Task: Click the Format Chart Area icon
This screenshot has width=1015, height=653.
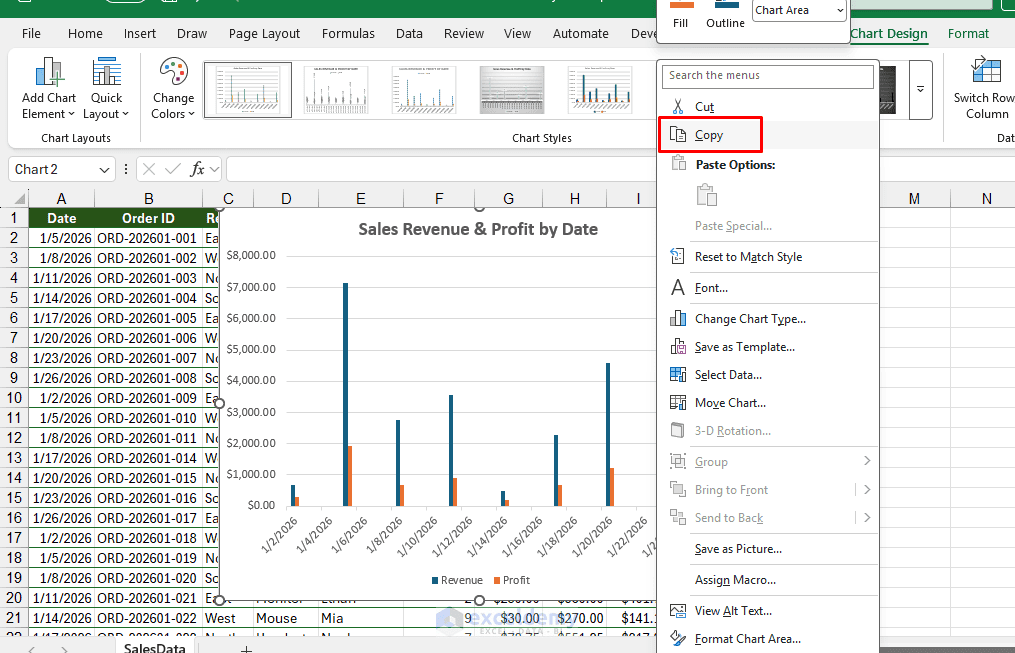Action: point(678,639)
